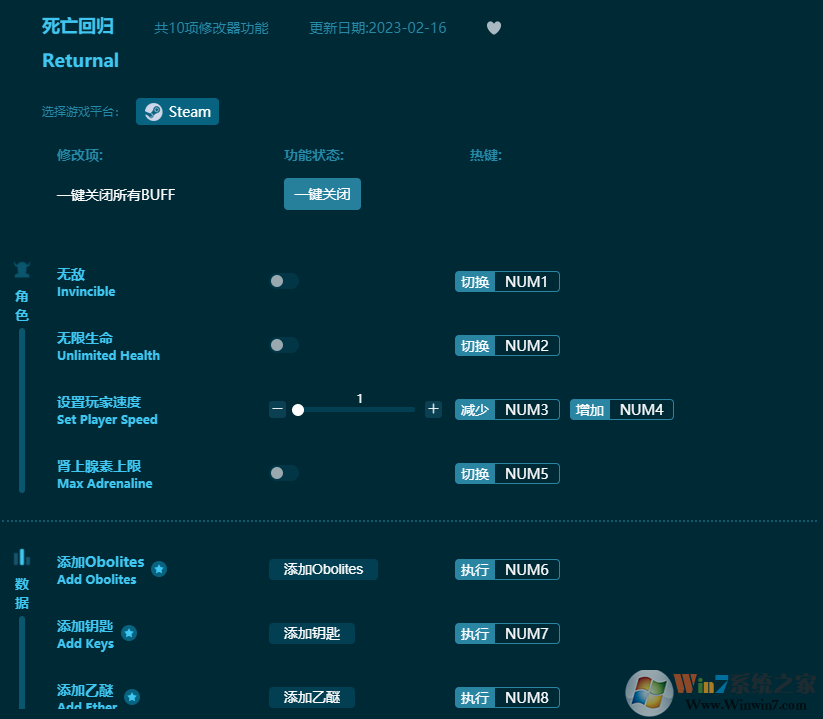Screen dimensions: 823x719
Task: Click the 热键 column header
Action: (486, 155)
